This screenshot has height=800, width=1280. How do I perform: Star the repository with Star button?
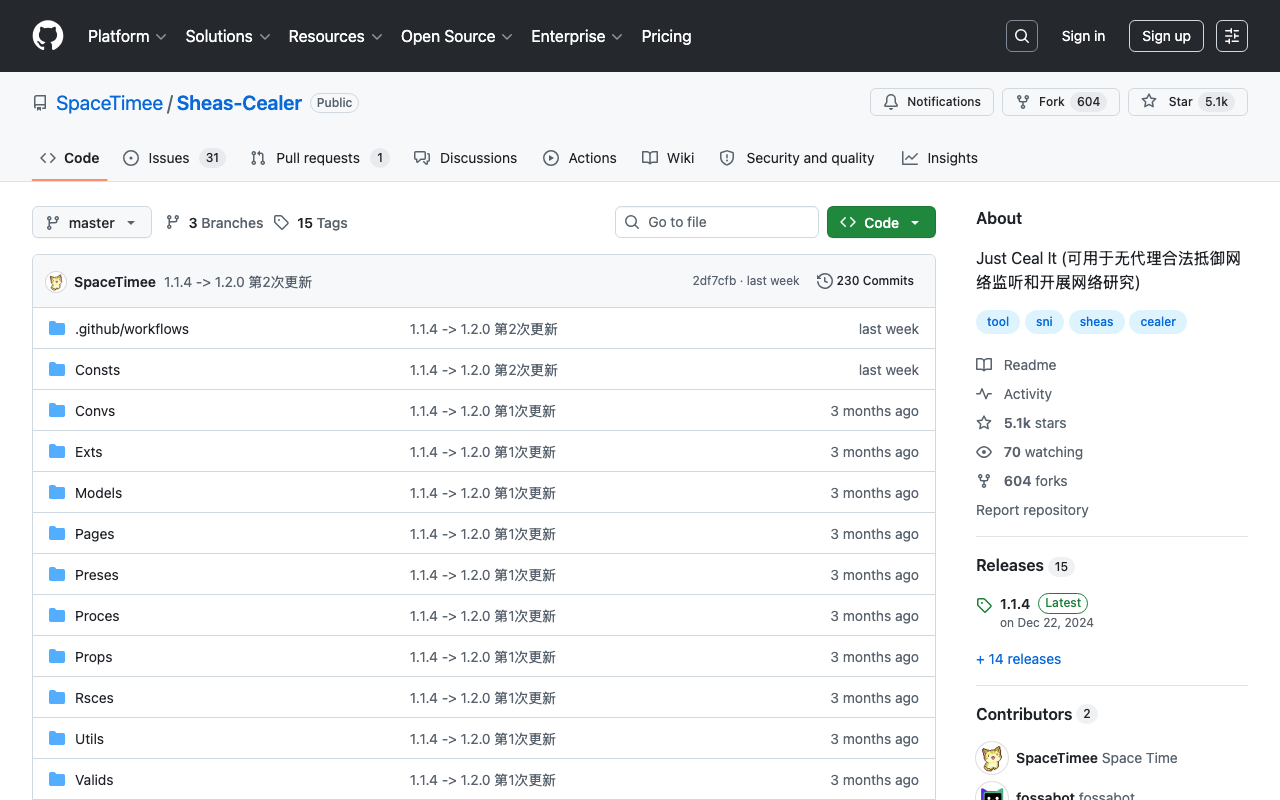(1188, 102)
